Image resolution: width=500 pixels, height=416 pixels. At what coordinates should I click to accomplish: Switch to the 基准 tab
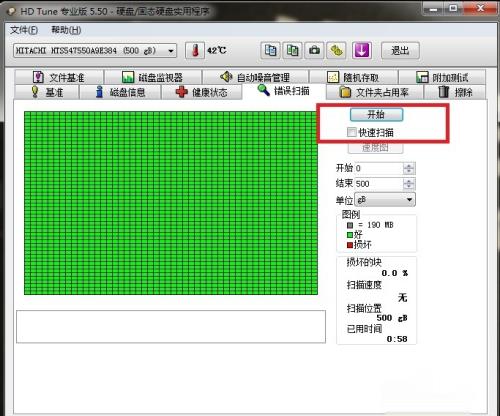47,92
